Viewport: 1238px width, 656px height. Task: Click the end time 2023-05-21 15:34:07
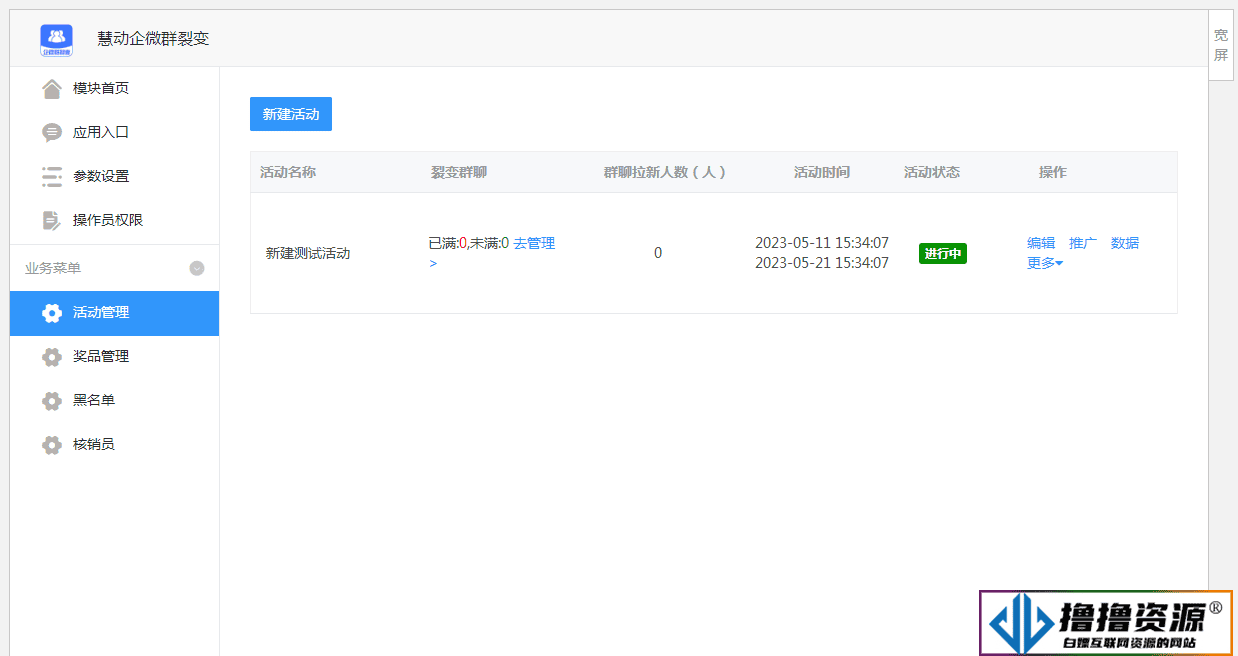point(822,263)
